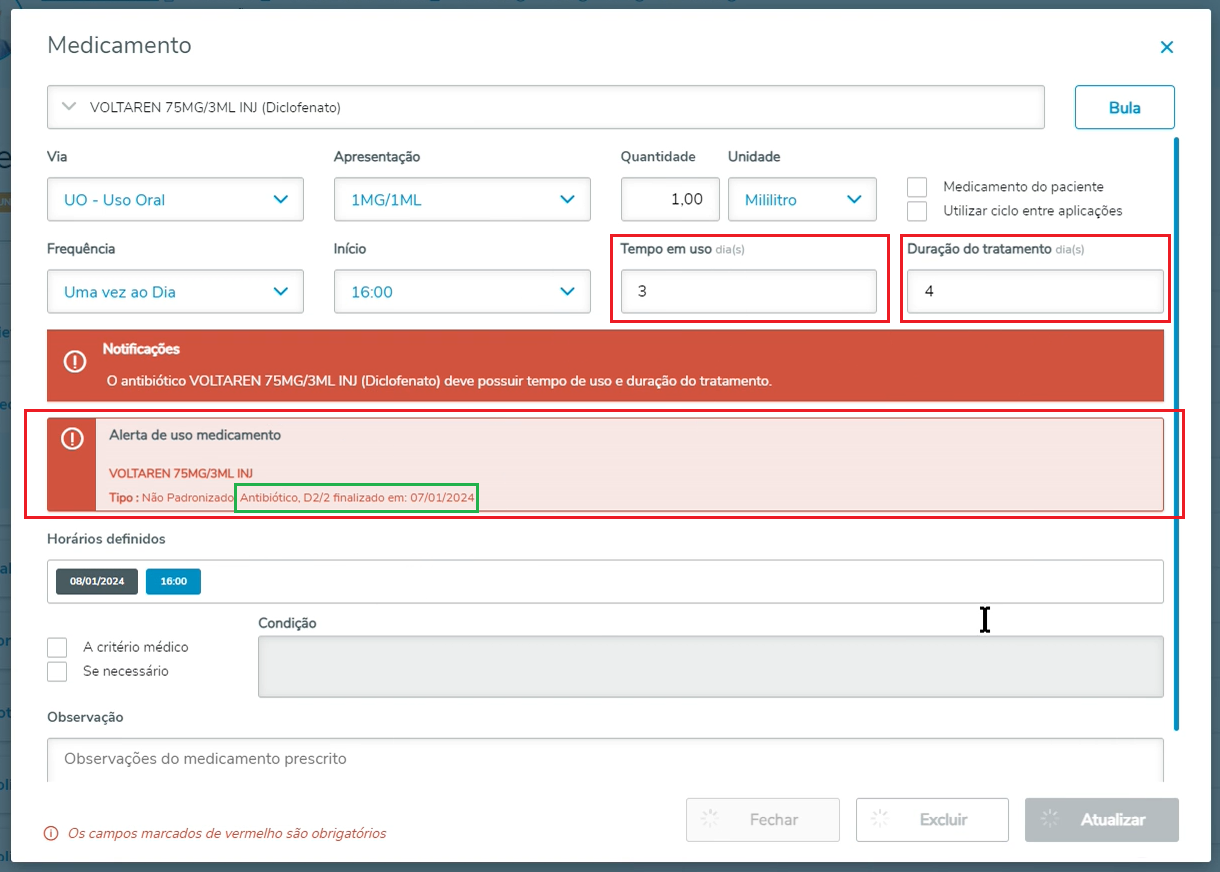Close the Medicamento dialog with X
This screenshot has height=872, width=1220.
[x=1166, y=47]
